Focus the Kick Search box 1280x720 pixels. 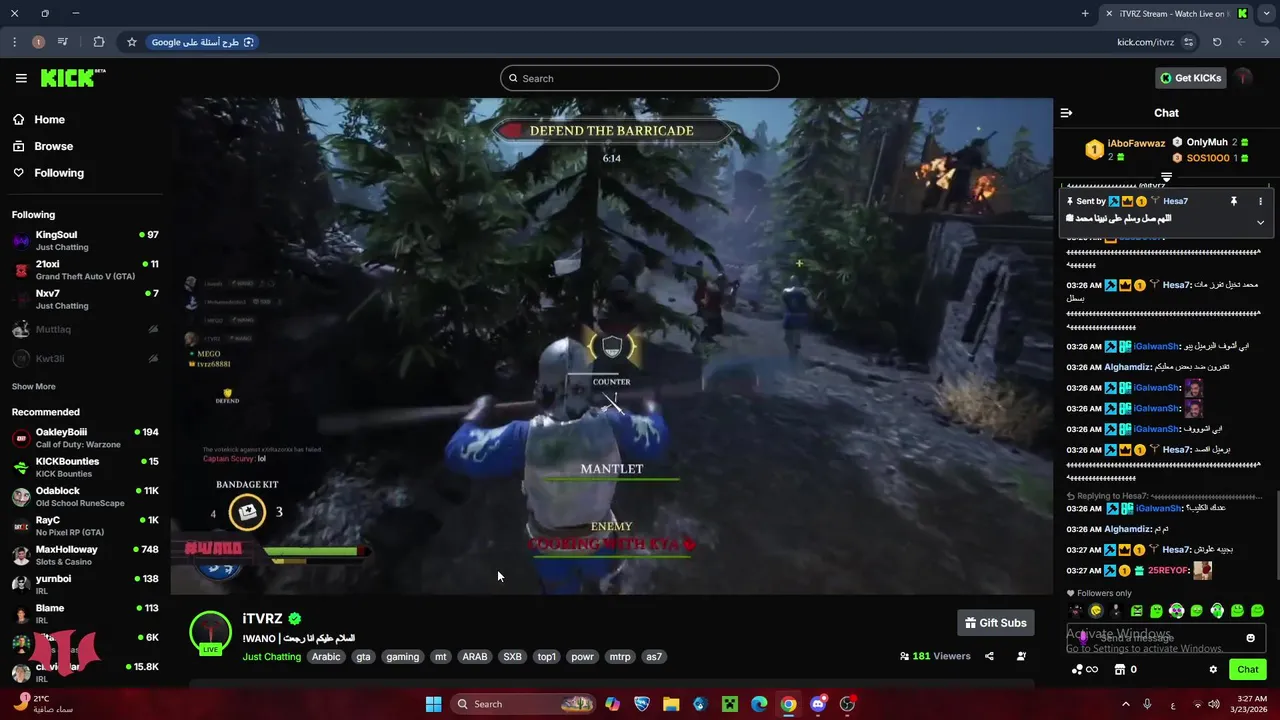(640, 78)
